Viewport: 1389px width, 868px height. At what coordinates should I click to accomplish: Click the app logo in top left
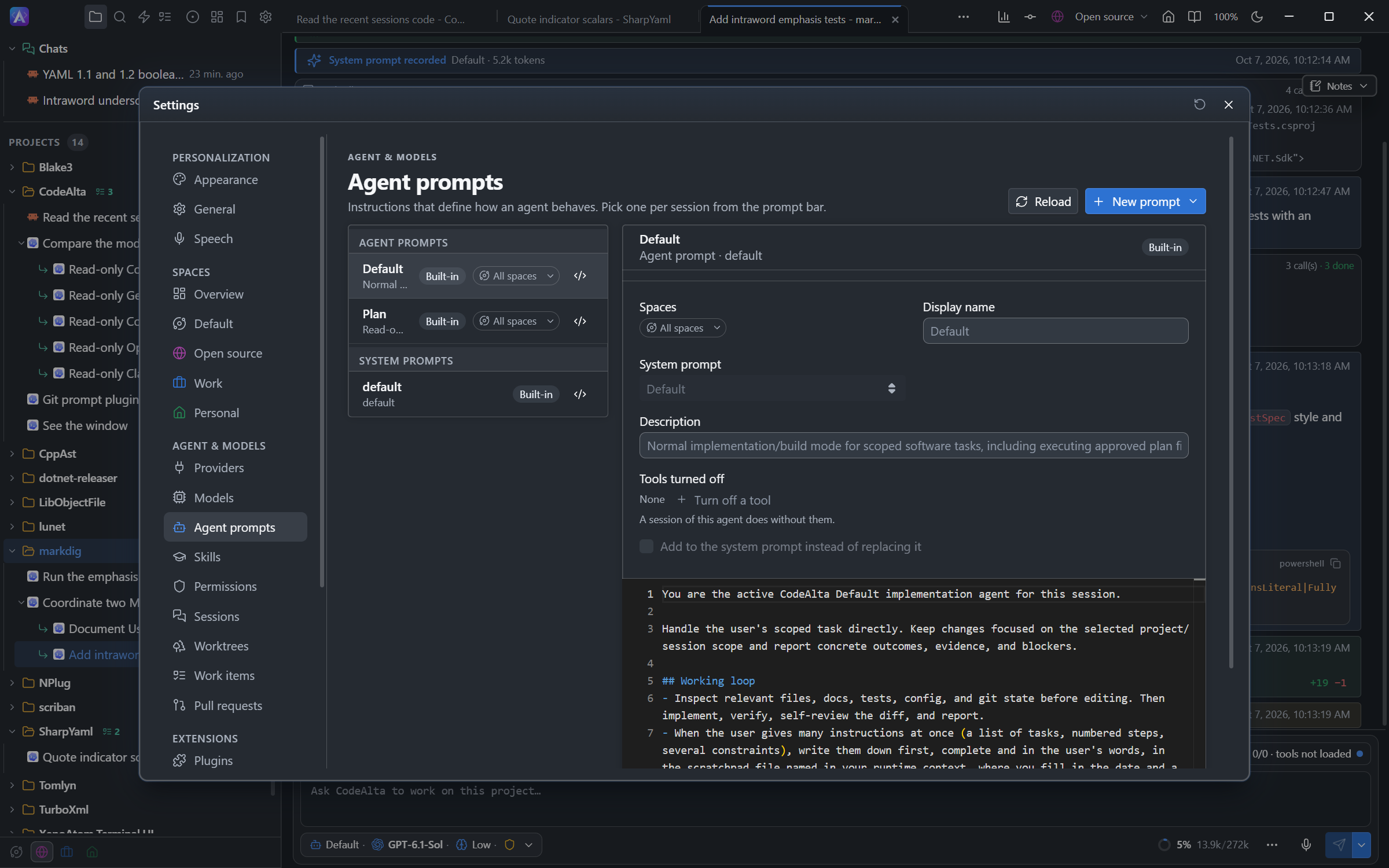coord(19,17)
